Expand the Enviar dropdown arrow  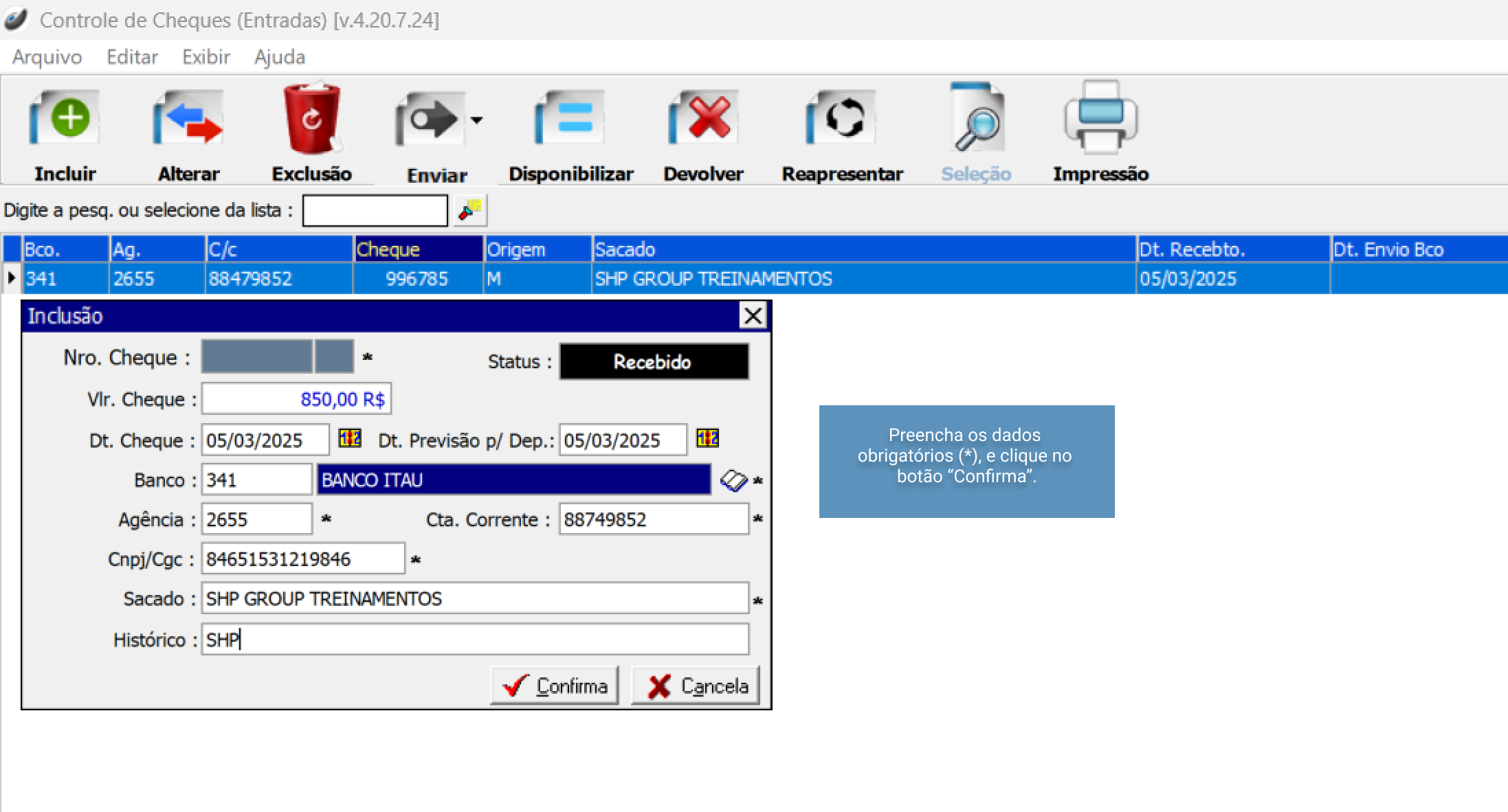pyautogui.click(x=476, y=120)
